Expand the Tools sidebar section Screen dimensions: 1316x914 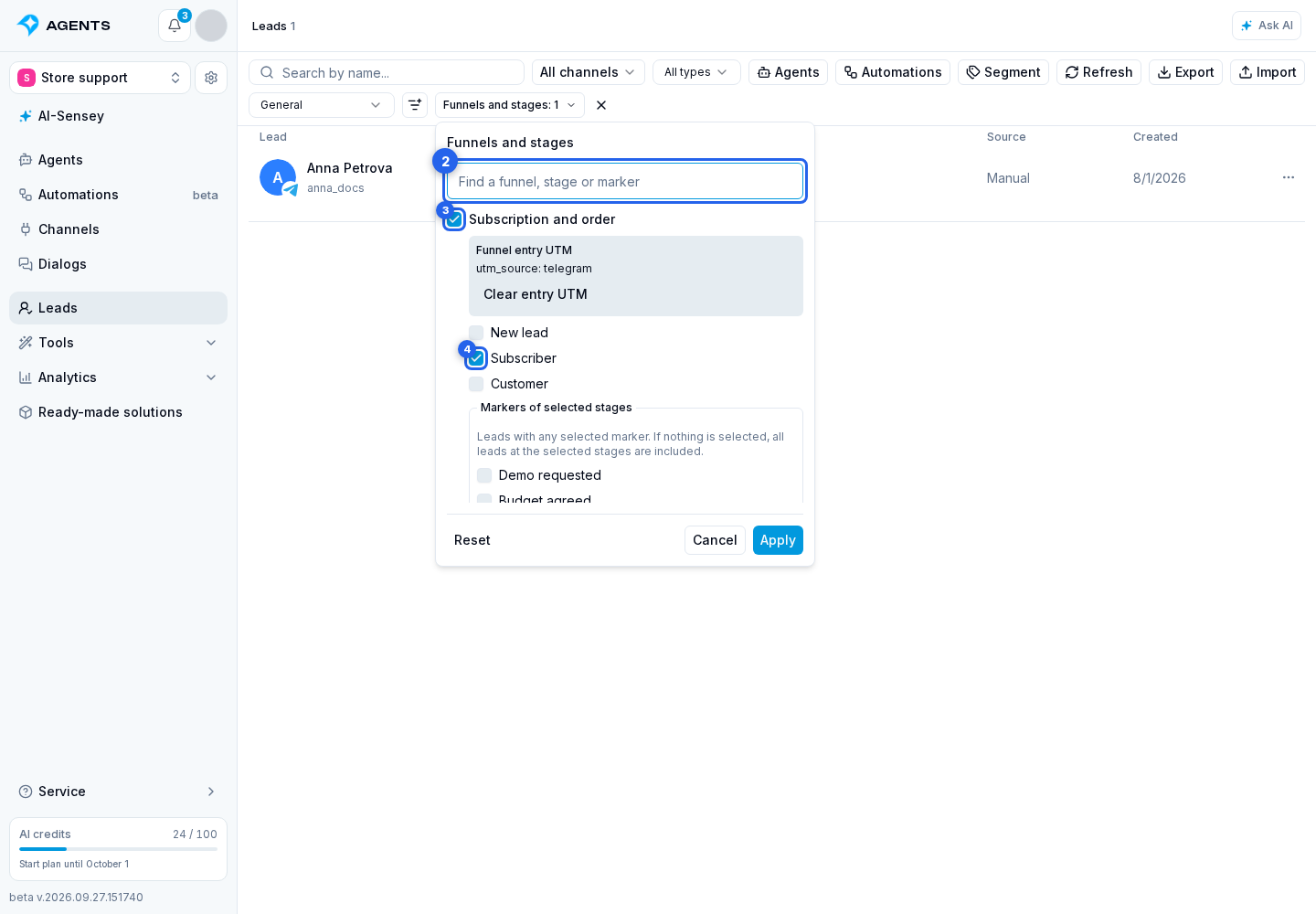pos(119,343)
